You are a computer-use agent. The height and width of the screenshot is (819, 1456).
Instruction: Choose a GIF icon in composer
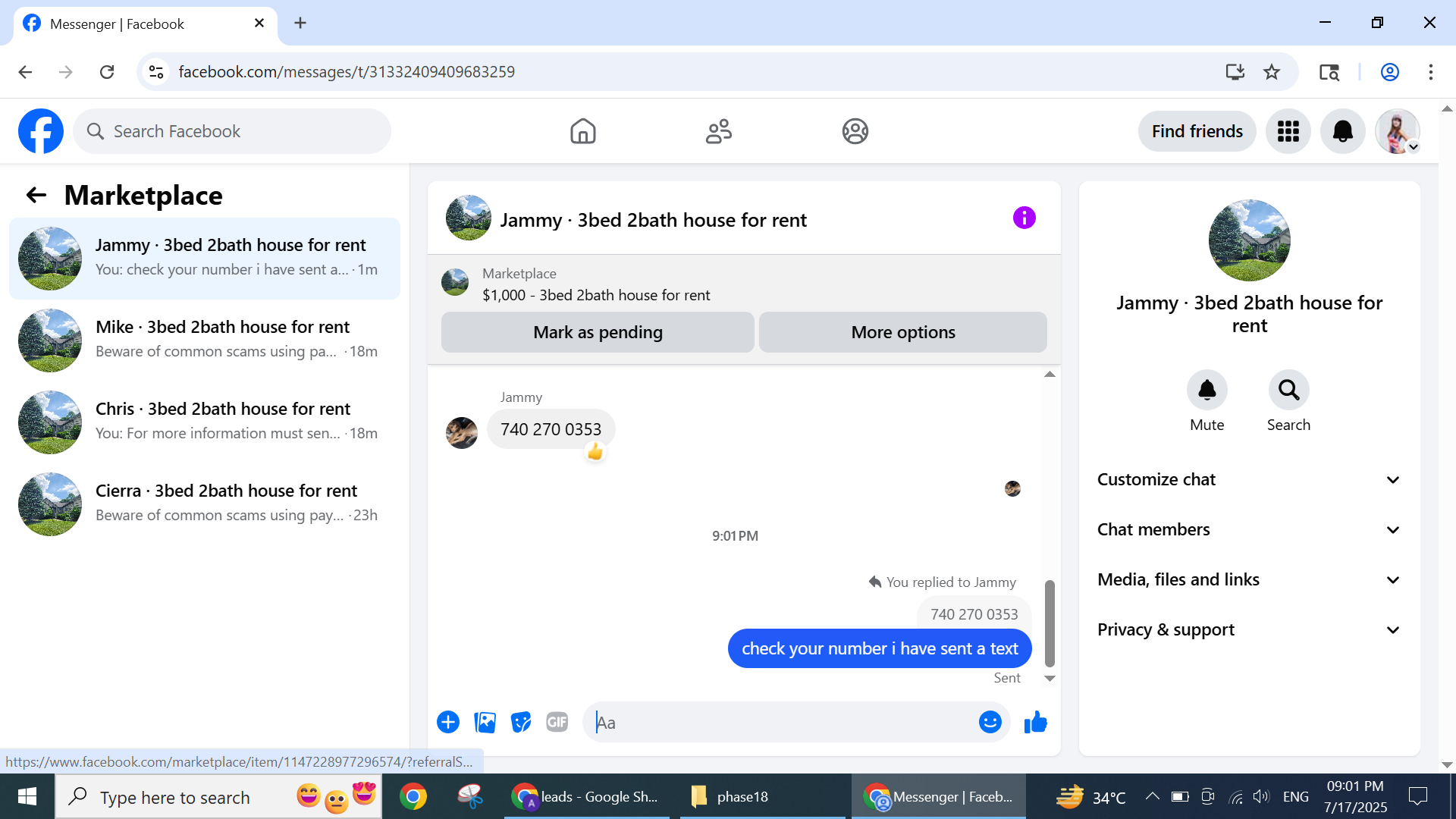click(x=557, y=722)
